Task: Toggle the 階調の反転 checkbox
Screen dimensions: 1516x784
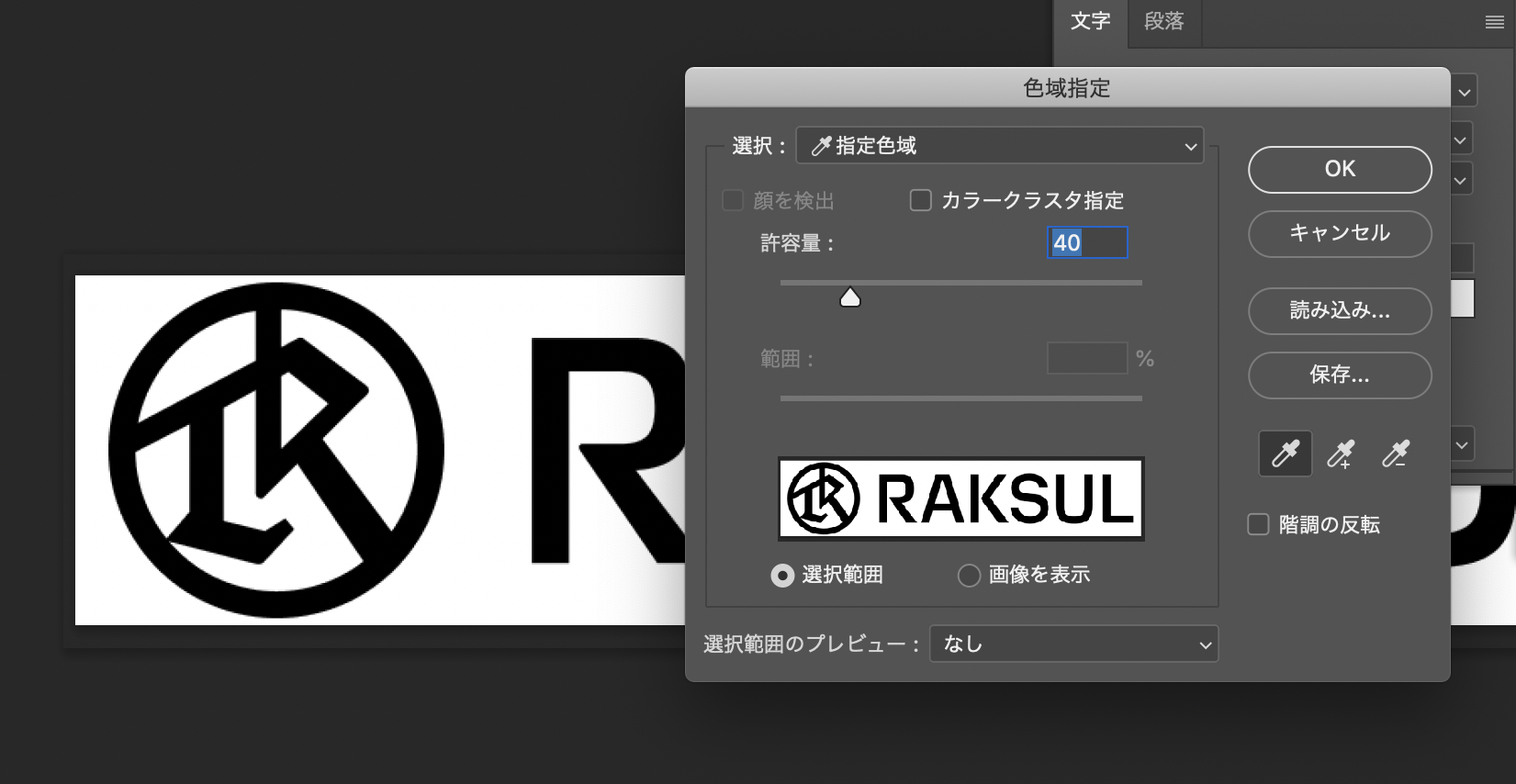Action: point(1258,524)
